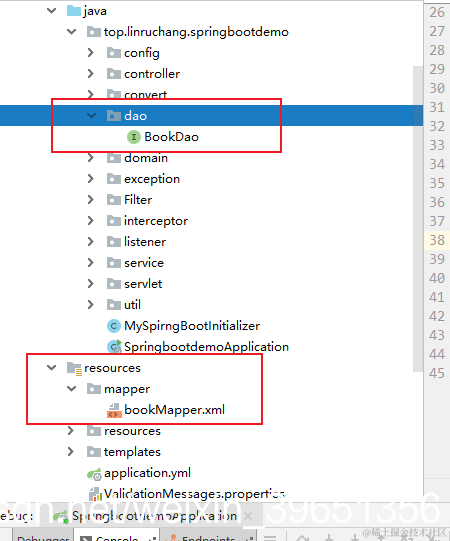The height and width of the screenshot is (541, 450).
Task: Click the bookMapper.xml file icon
Action: tap(114, 410)
